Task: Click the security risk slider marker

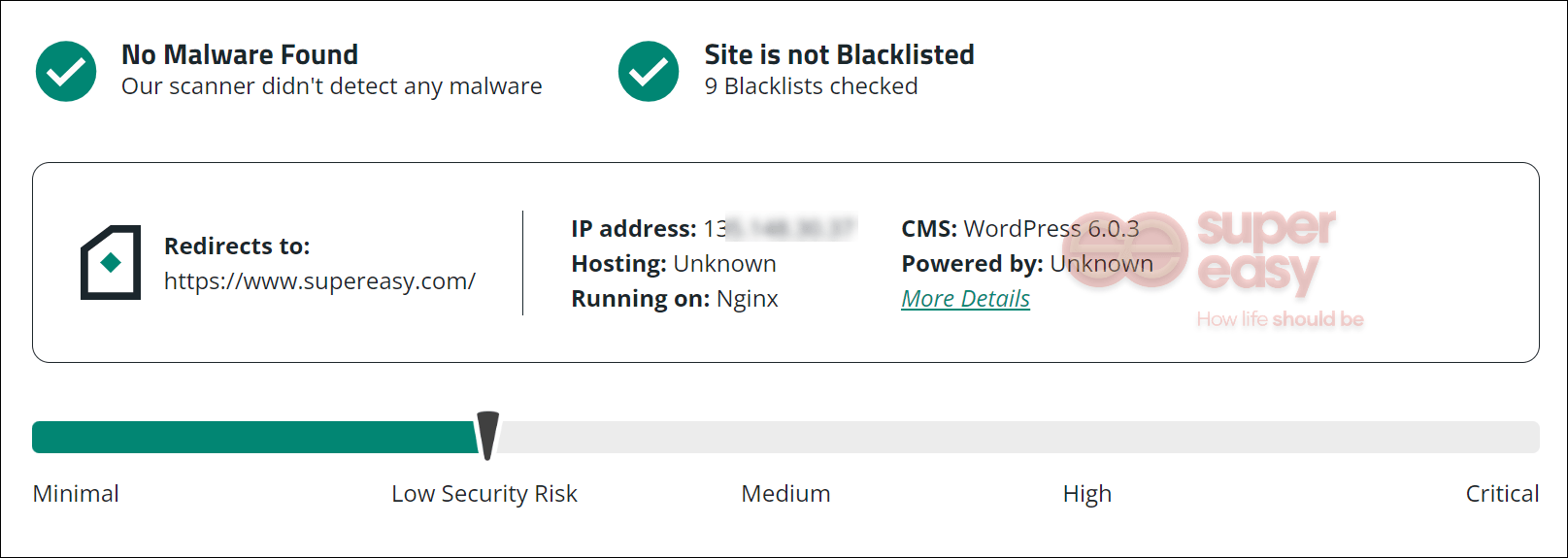Action: (x=487, y=434)
